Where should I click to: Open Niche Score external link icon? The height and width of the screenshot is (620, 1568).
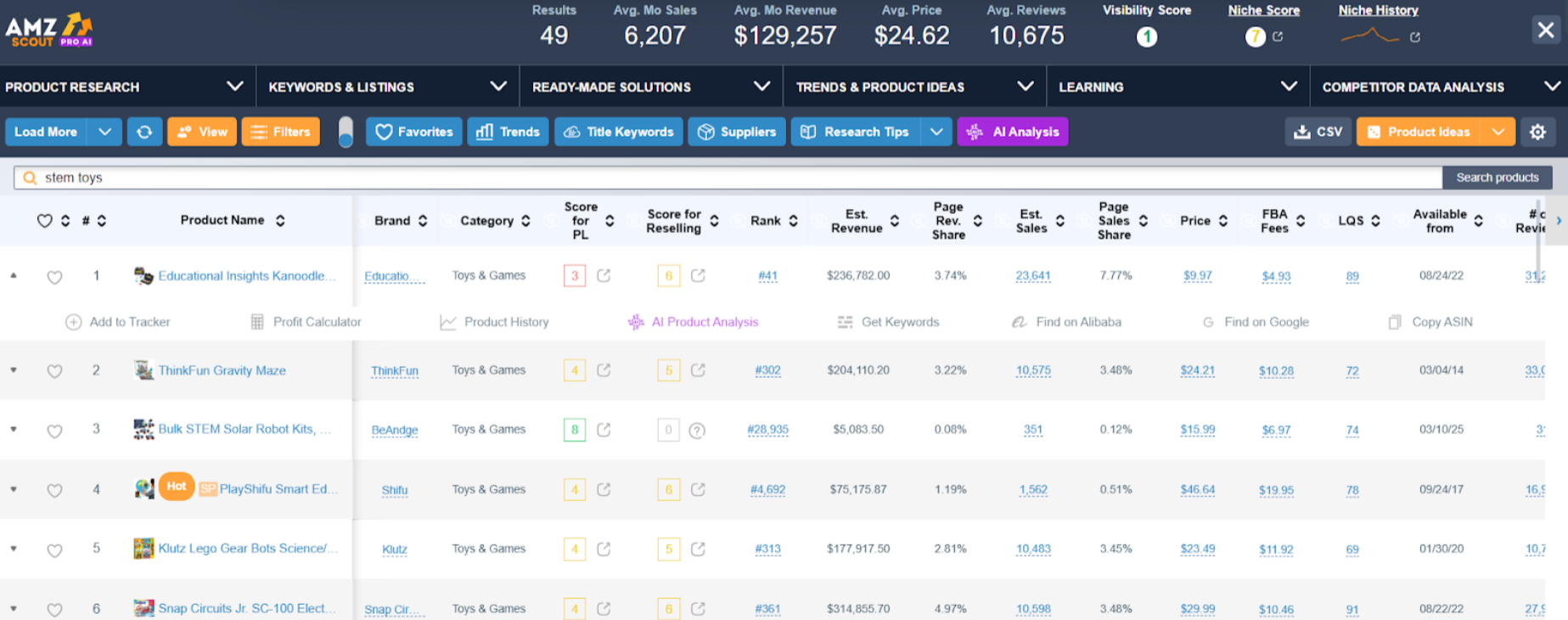[x=1278, y=37]
